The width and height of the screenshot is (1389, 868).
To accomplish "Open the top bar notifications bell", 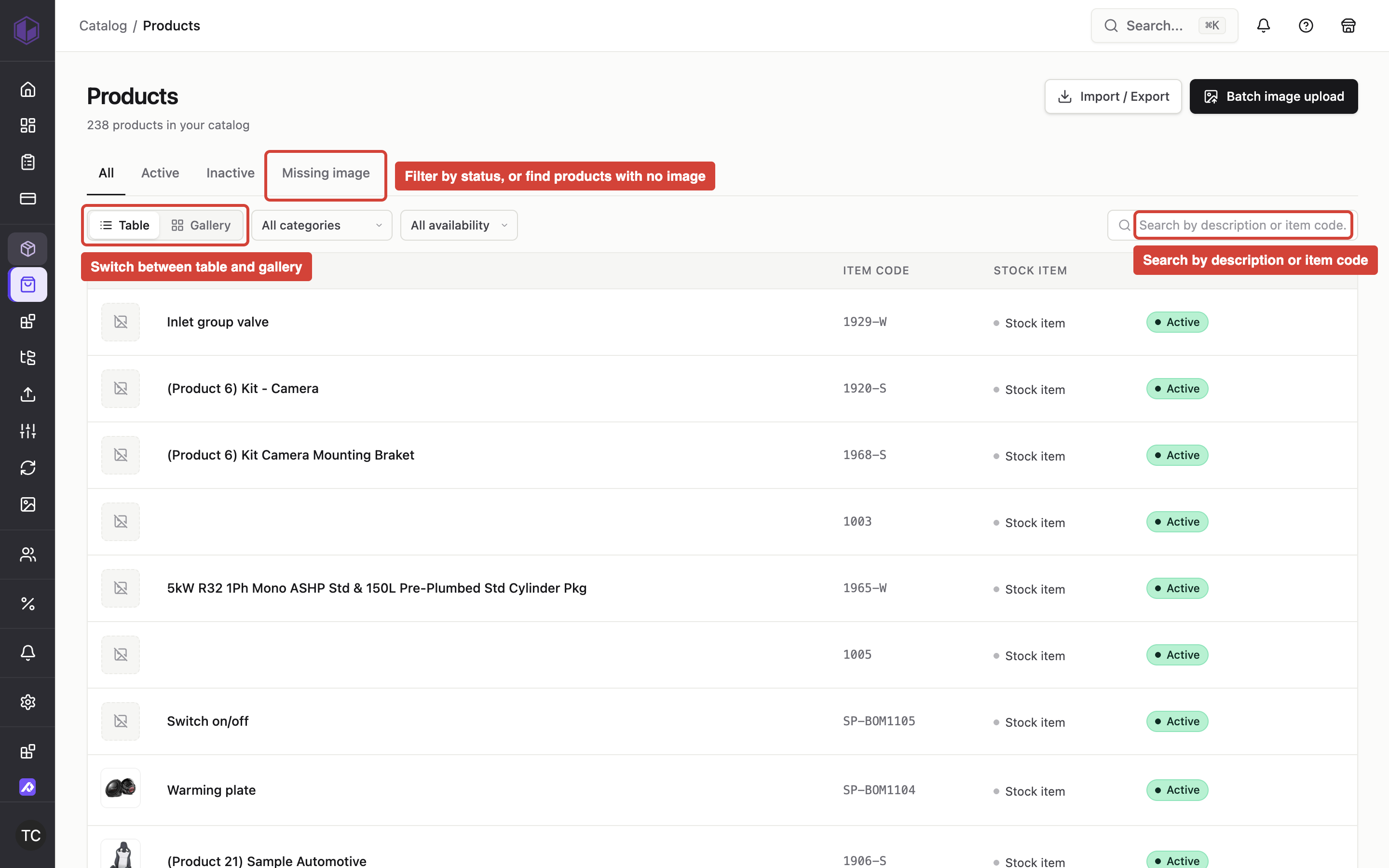I will pos(1263,25).
